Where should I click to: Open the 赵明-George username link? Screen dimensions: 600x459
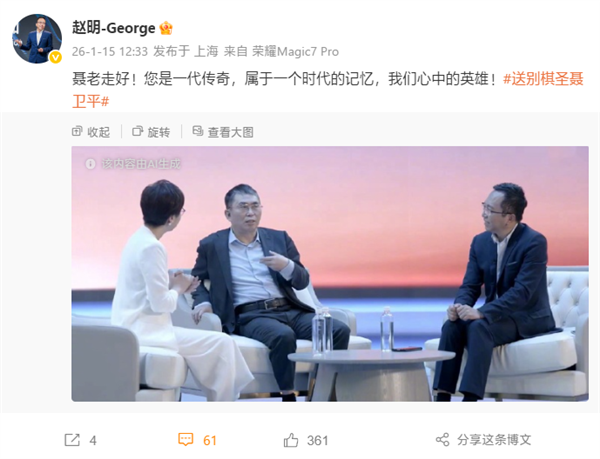(114, 28)
